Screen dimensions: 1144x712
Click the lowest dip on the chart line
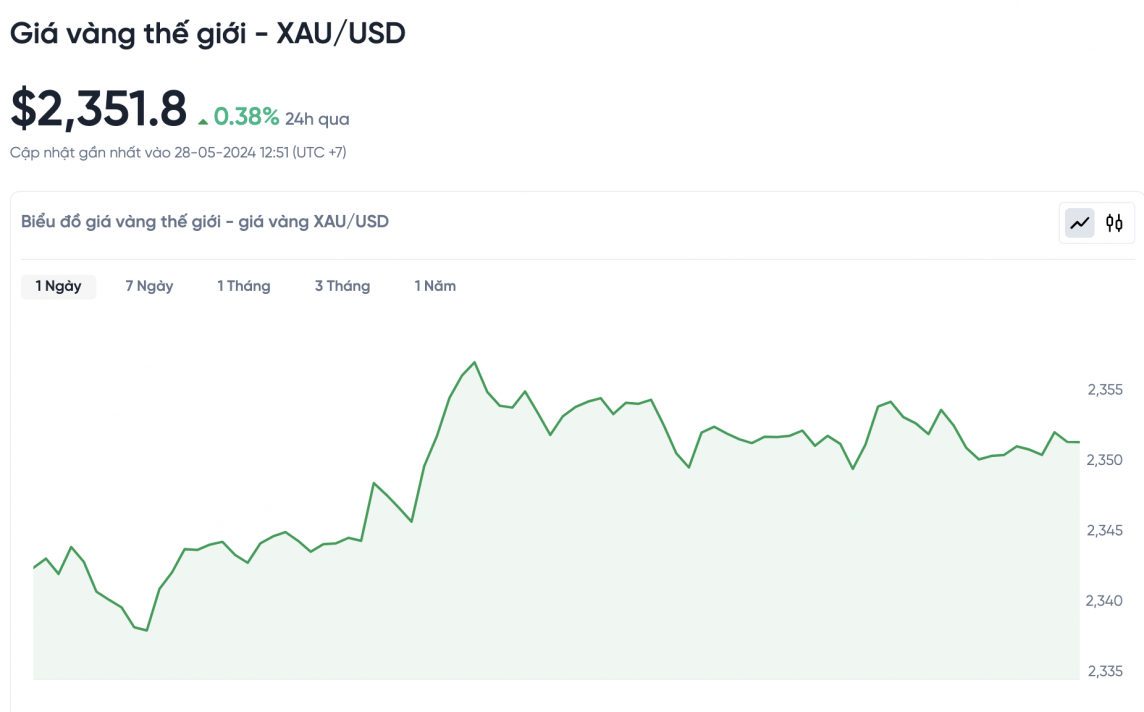tap(146, 630)
